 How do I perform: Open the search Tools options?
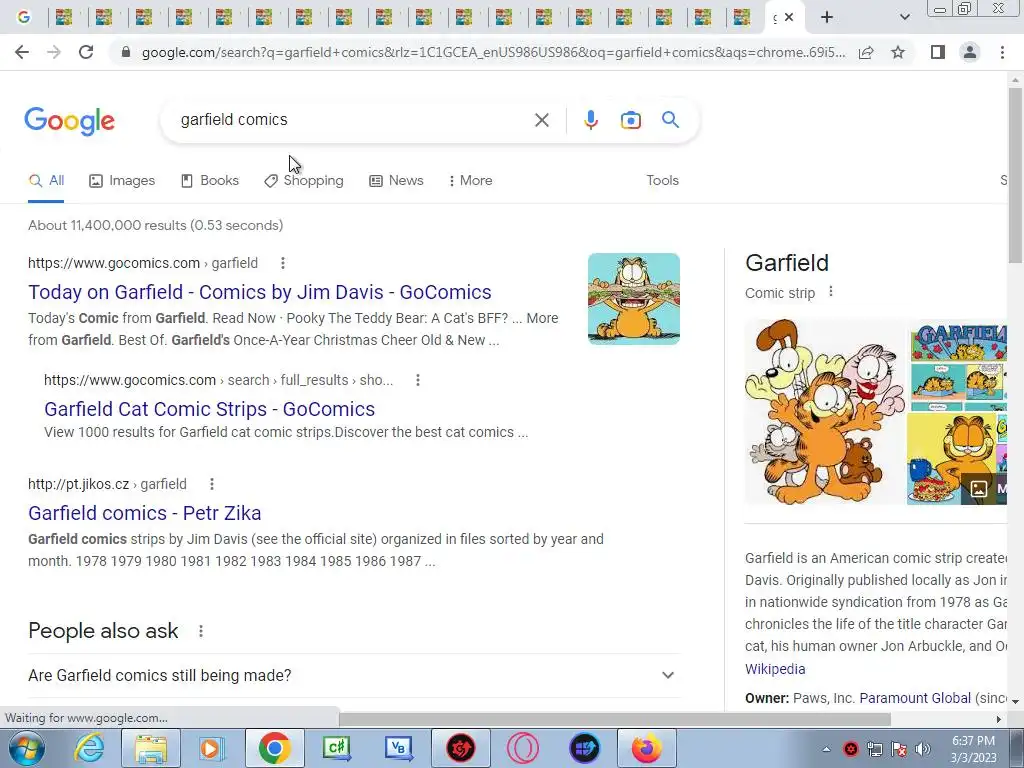click(x=662, y=181)
